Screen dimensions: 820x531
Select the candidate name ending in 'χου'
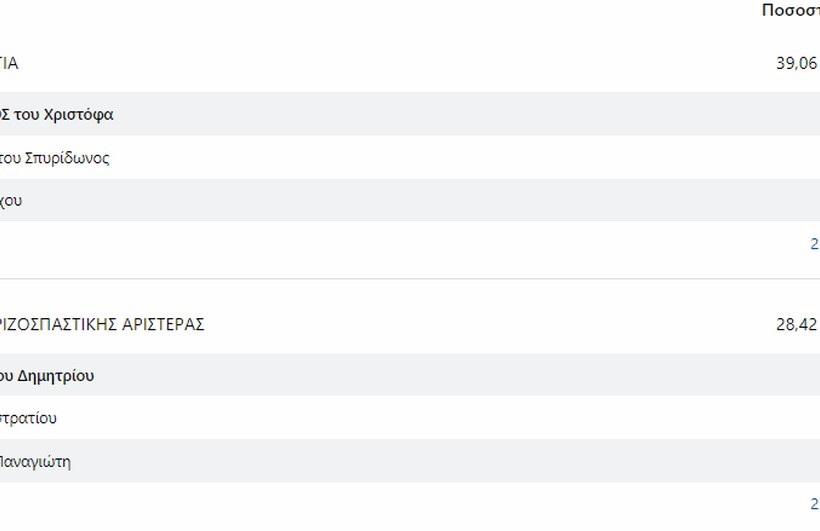click(x=11, y=201)
